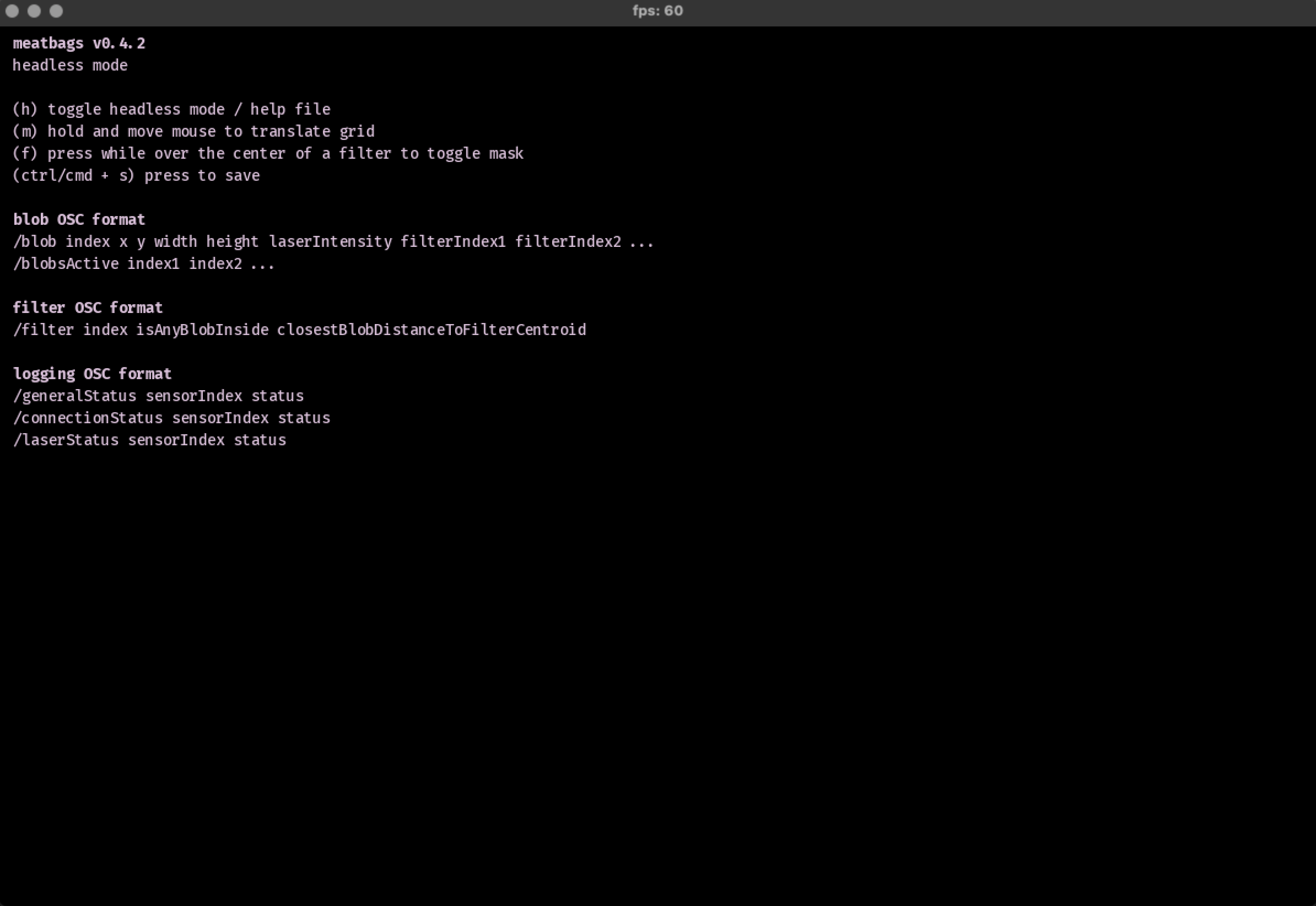Click the '/filter index isAnyBlobInside' line

299,330
